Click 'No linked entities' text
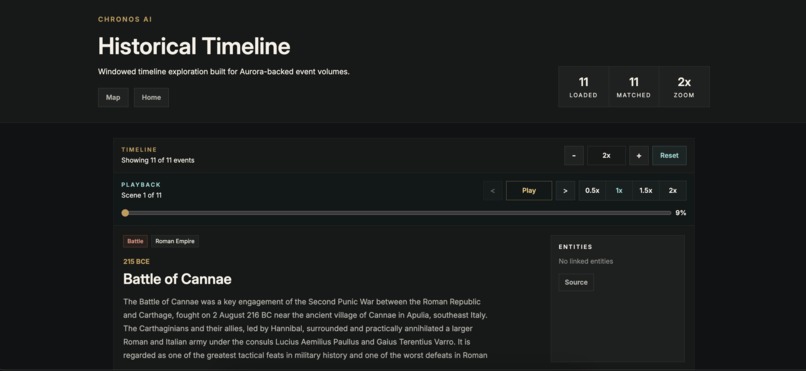 (x=585, y=261)
